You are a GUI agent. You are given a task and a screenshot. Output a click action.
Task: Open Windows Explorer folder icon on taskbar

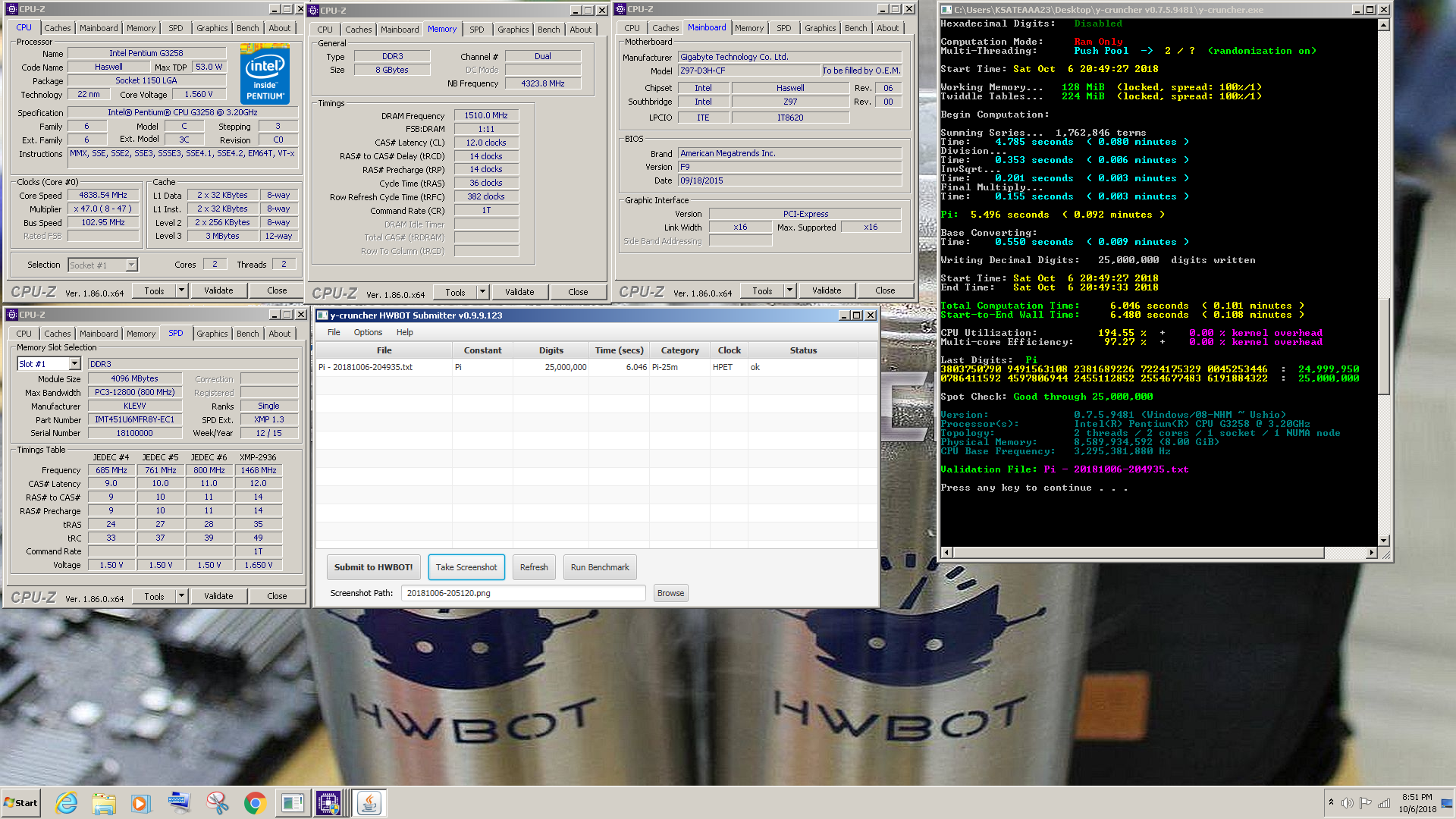pos(104,803)
